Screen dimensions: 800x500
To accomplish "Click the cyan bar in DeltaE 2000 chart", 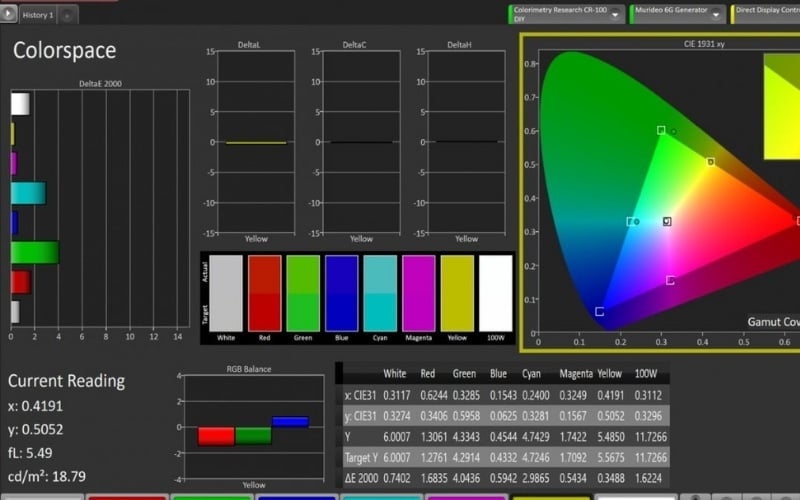I will coord(28,193).
